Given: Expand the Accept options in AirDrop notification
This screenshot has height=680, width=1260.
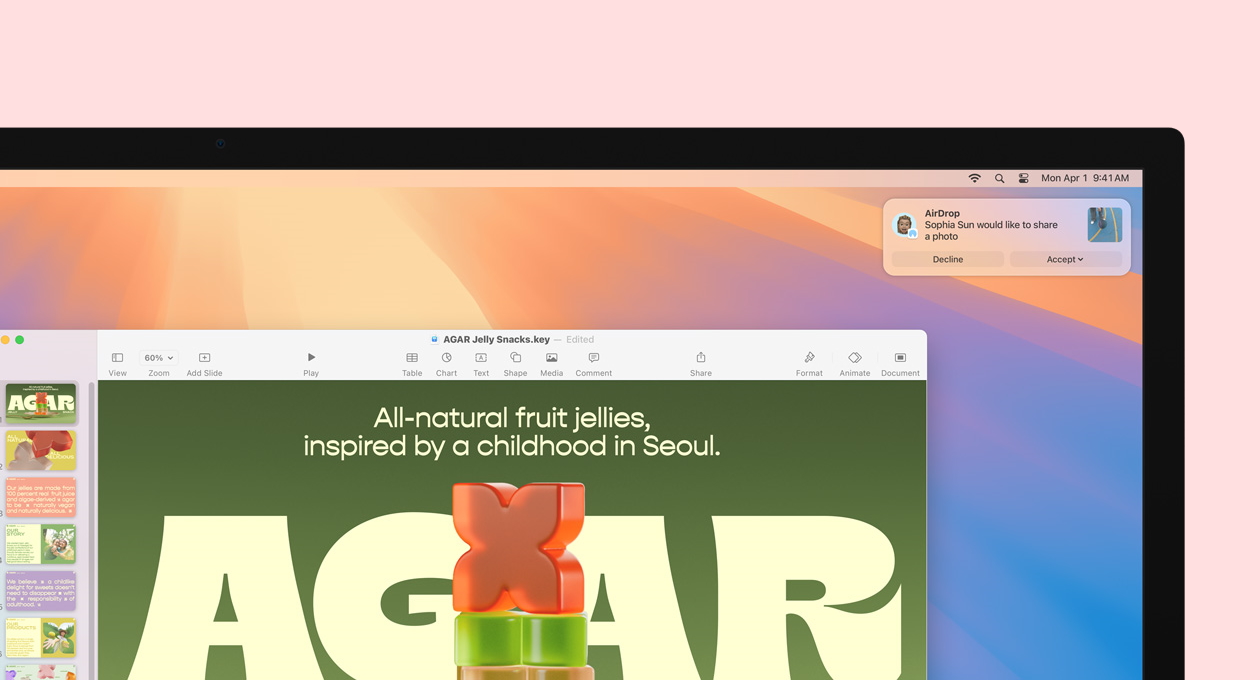Looking at the screenshot, I should tap(1065, 259).
